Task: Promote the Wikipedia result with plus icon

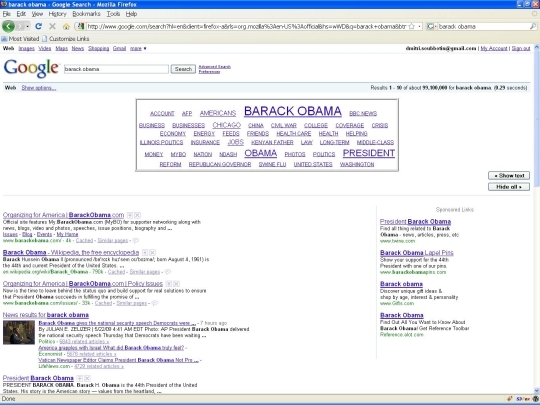Action: [145, 252]
